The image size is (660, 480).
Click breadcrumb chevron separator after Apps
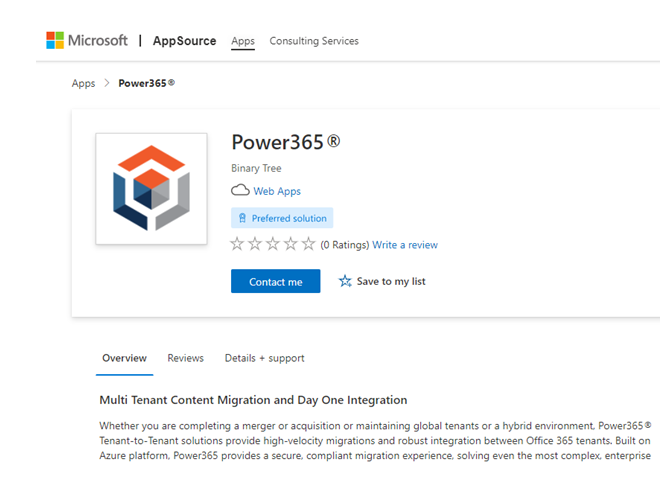pos(106,83)
